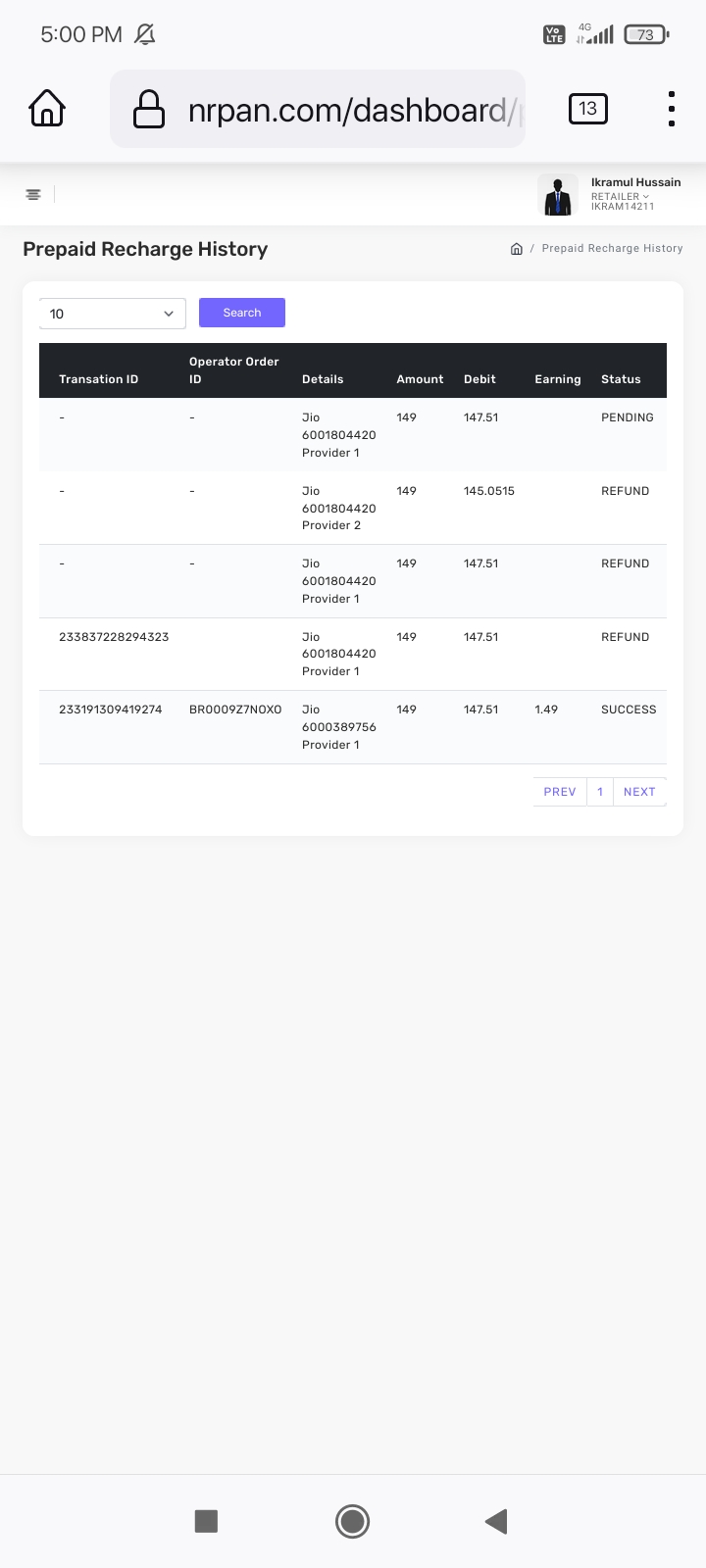Tap the browser home icon
This screenshot has width=706, height=1568.
pos(47,108)
